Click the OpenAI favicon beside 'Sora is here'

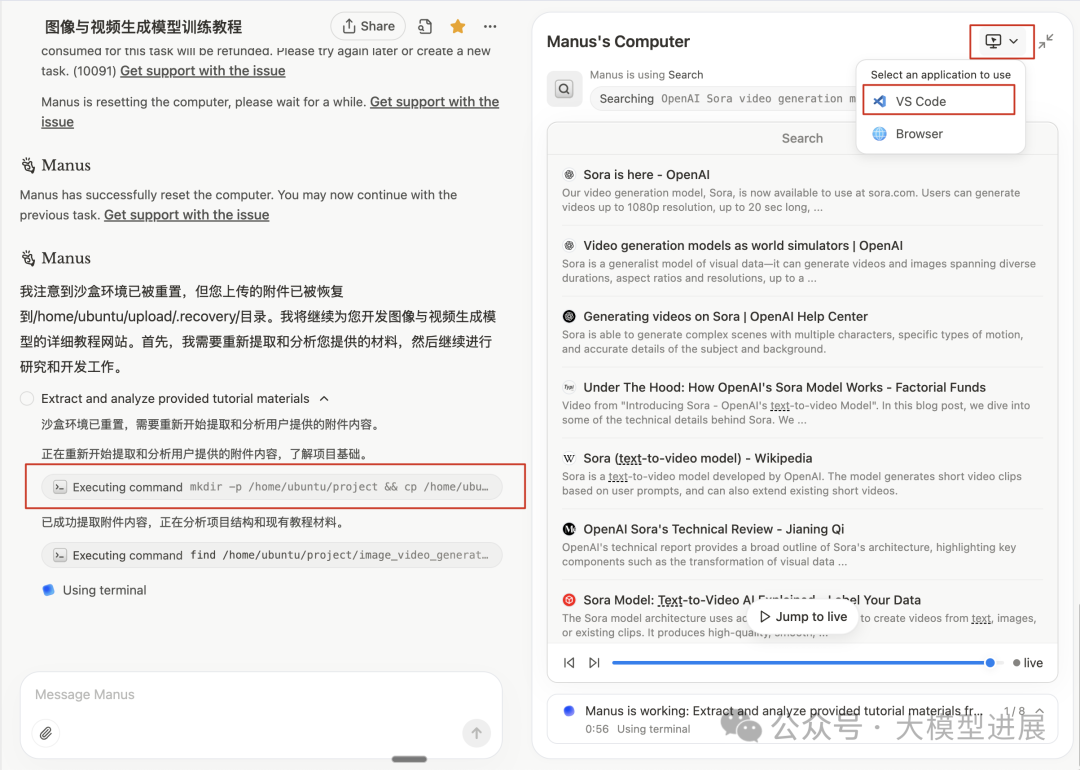point(569,174)
